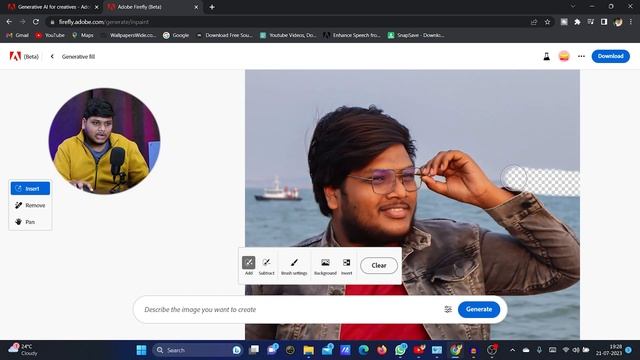Select the Remove tool
The width and height of the screenshot is (640, 360).
pos(30,205)
